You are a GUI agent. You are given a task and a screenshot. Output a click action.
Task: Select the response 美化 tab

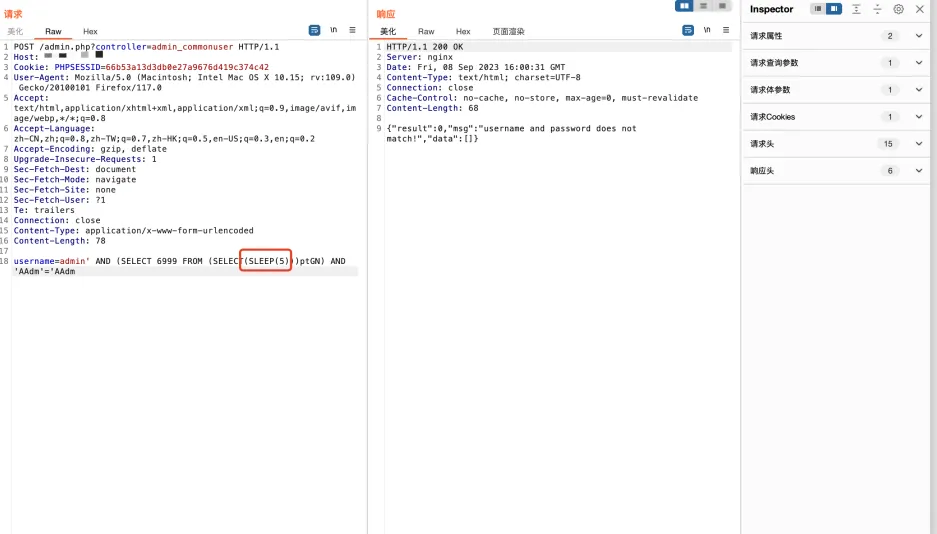pyautogui.click(x=388, y=32)
